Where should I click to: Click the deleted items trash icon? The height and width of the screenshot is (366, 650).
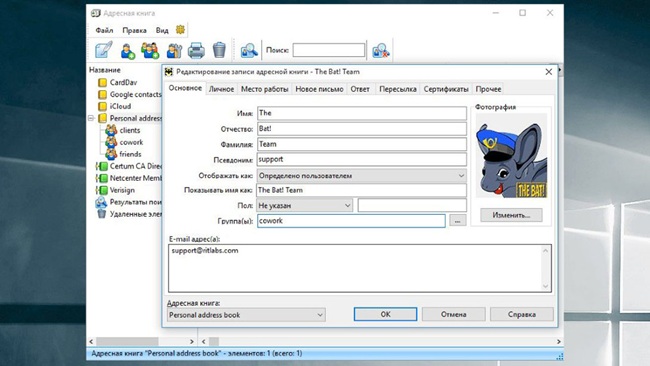[x=102, y=214]
